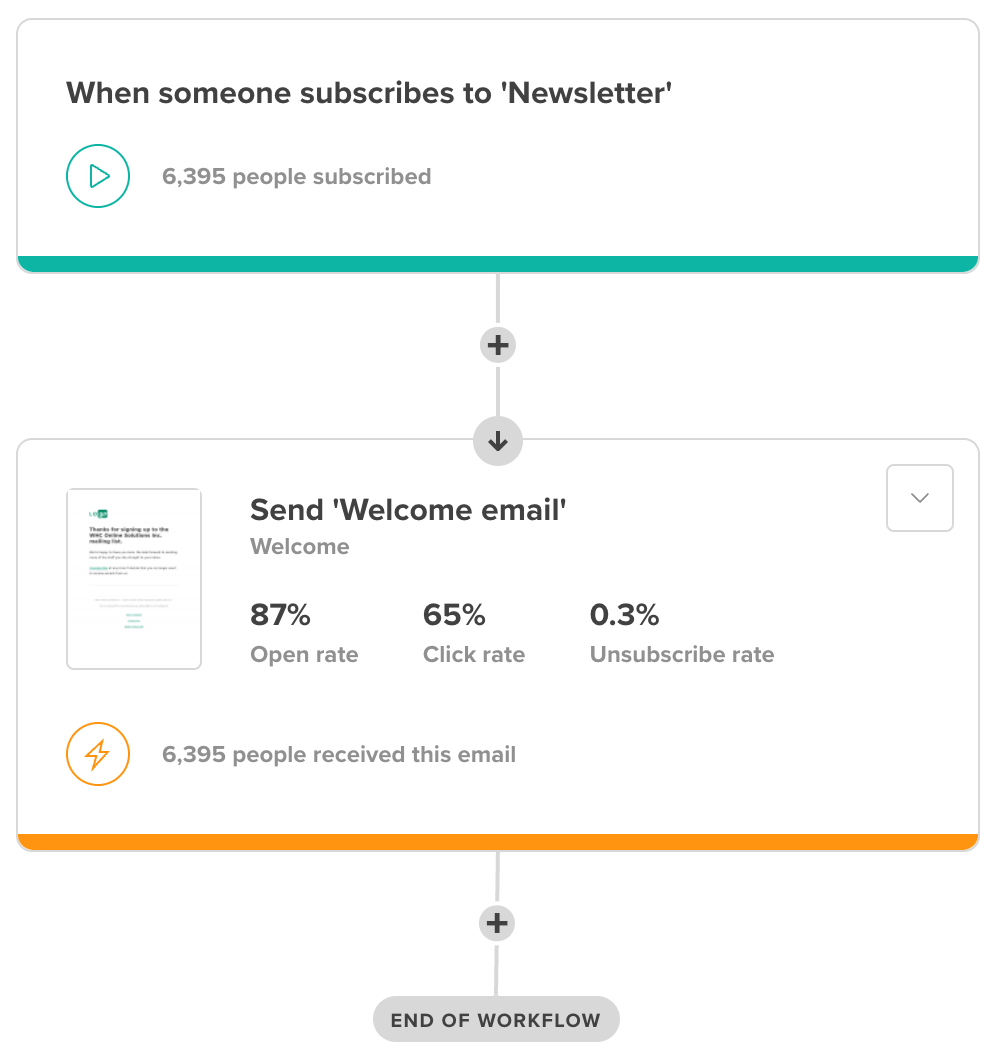
Task: Click the play icon in the subscription trigger card
Action: coord(97,176)
